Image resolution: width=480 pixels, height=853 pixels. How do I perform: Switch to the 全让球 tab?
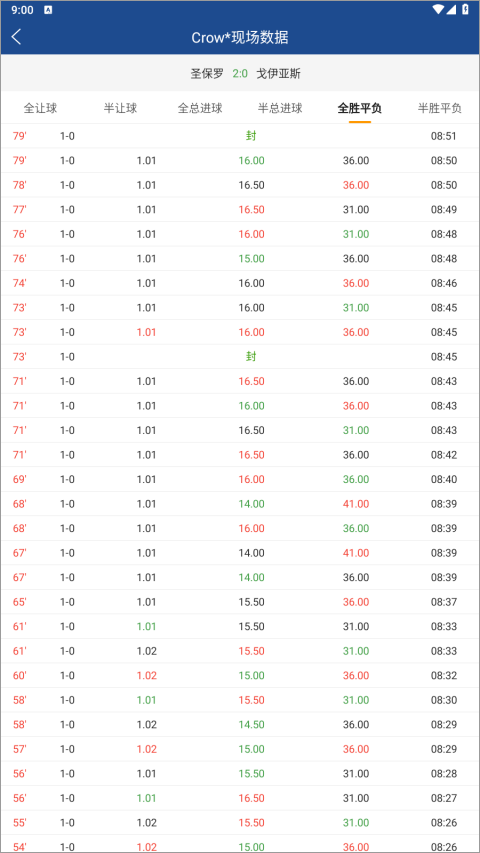click(x=40, y=108)
